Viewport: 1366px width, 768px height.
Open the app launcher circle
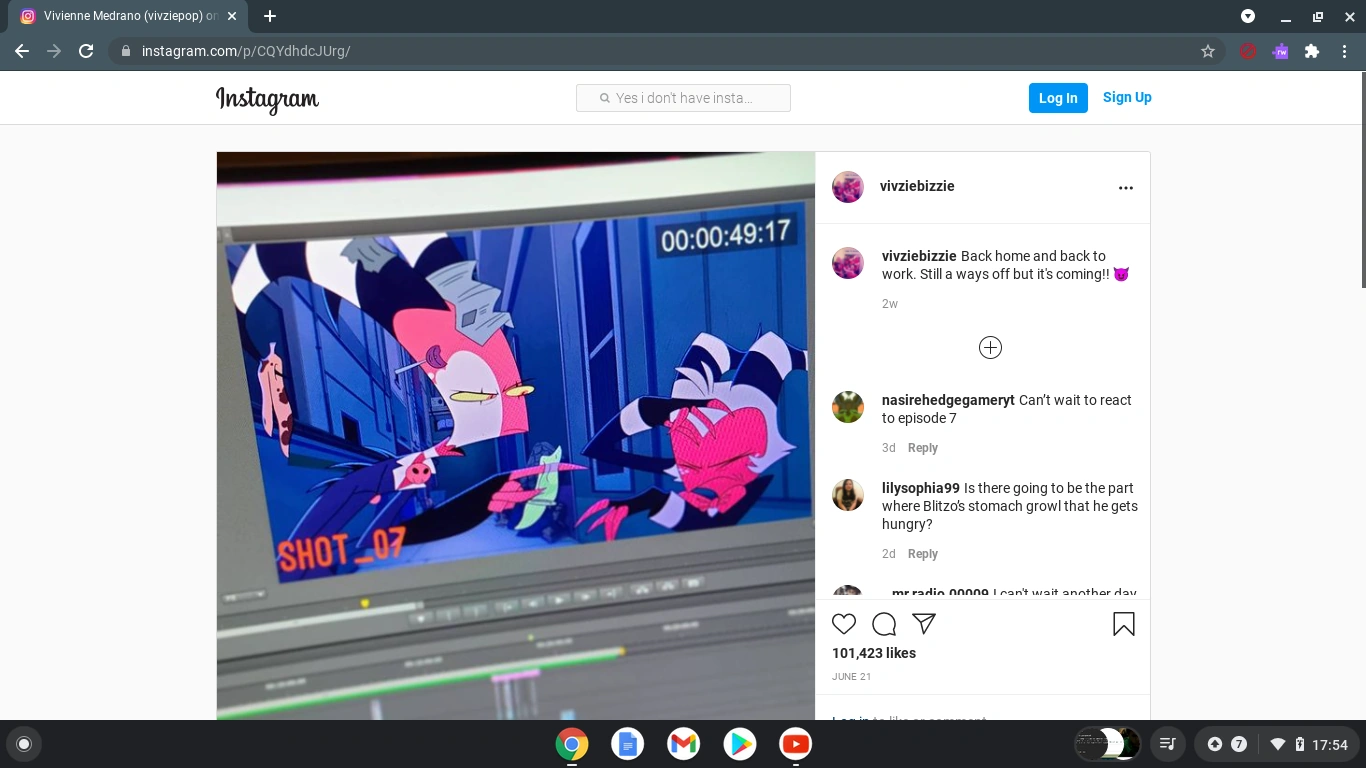point(24,744)
